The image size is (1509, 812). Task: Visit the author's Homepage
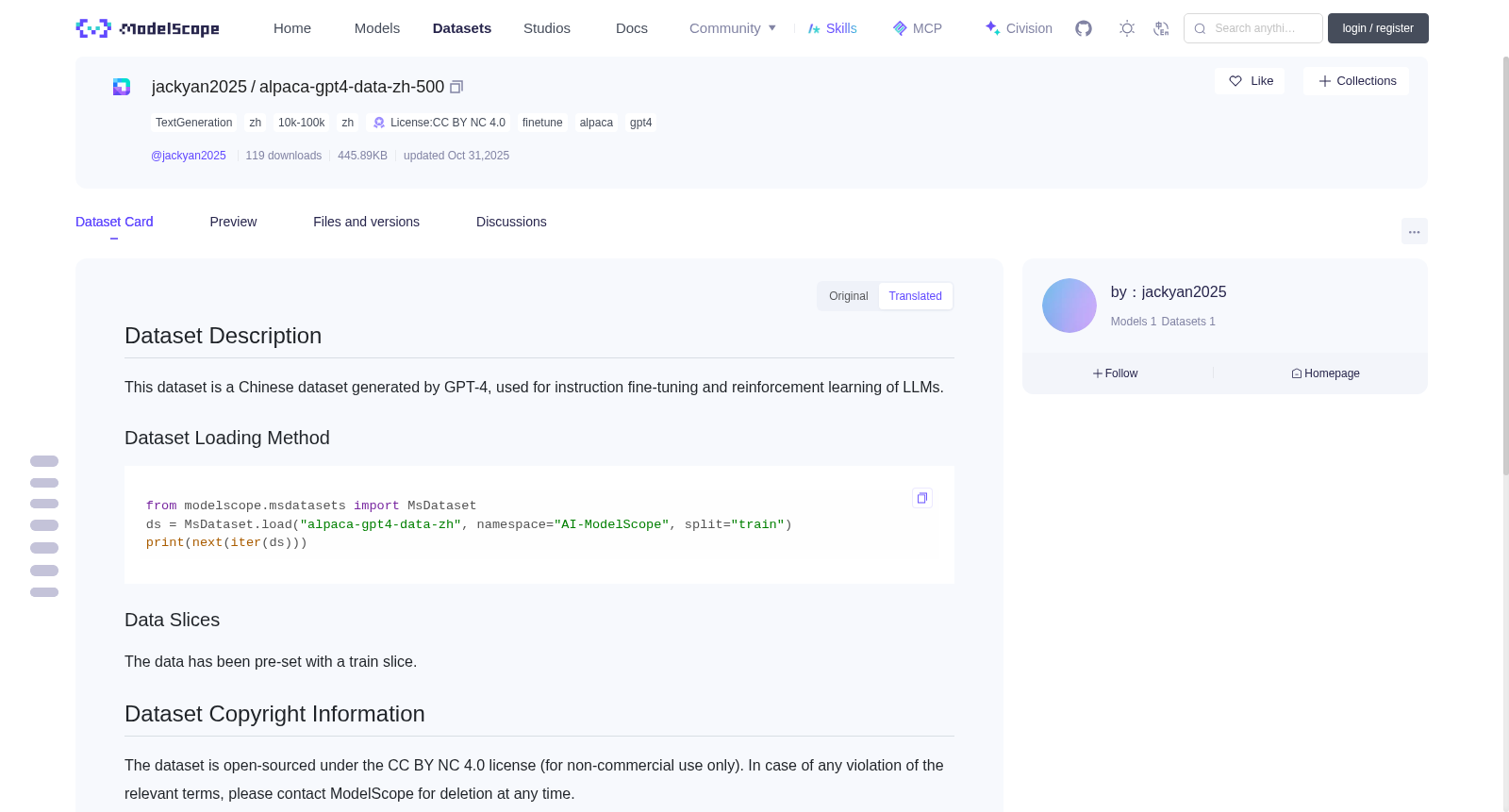[1326, 373]
